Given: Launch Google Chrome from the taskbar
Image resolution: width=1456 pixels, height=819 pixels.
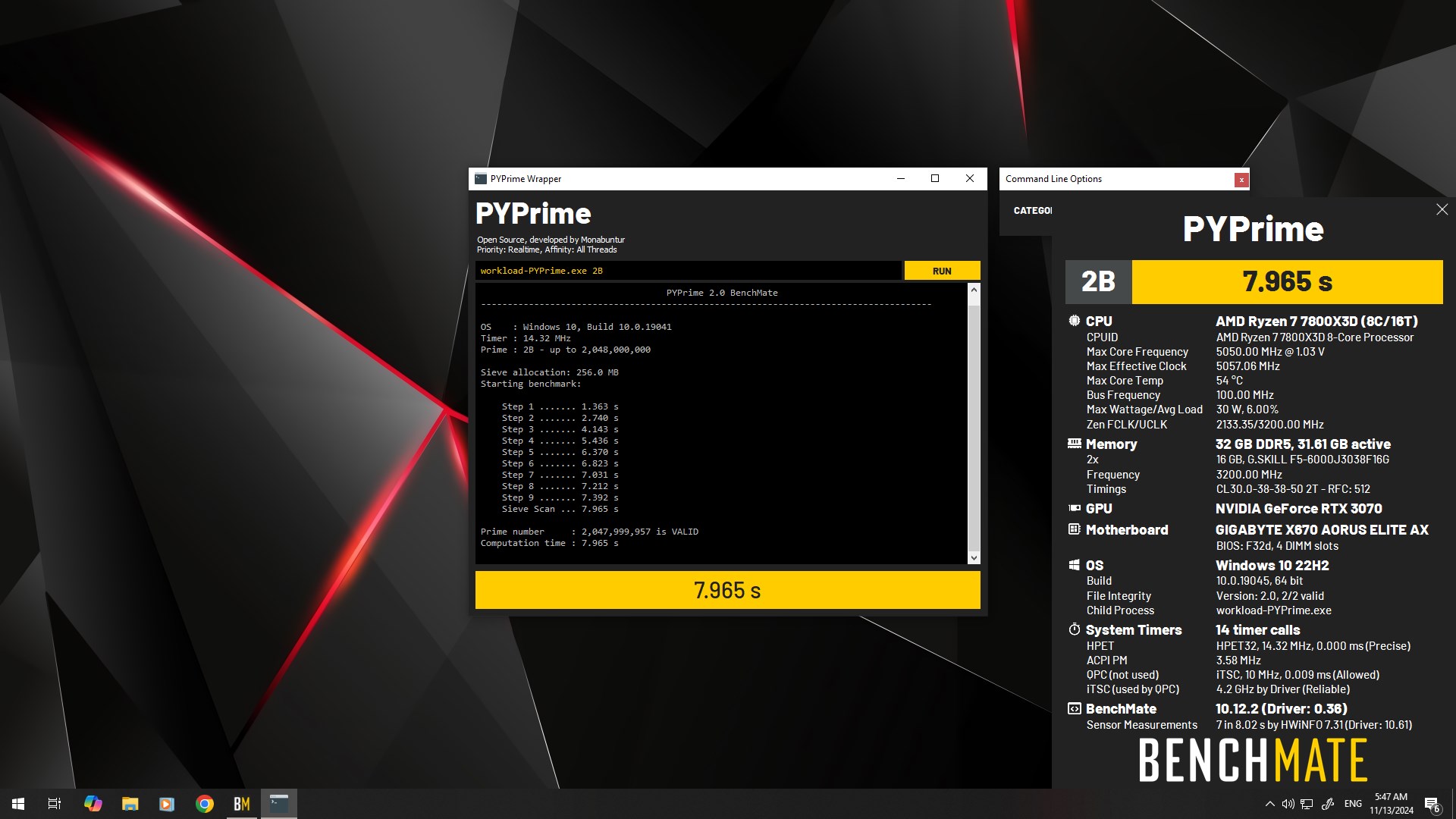Looking at the screenshot, I should pyautogui.click(x=204, y=804).
